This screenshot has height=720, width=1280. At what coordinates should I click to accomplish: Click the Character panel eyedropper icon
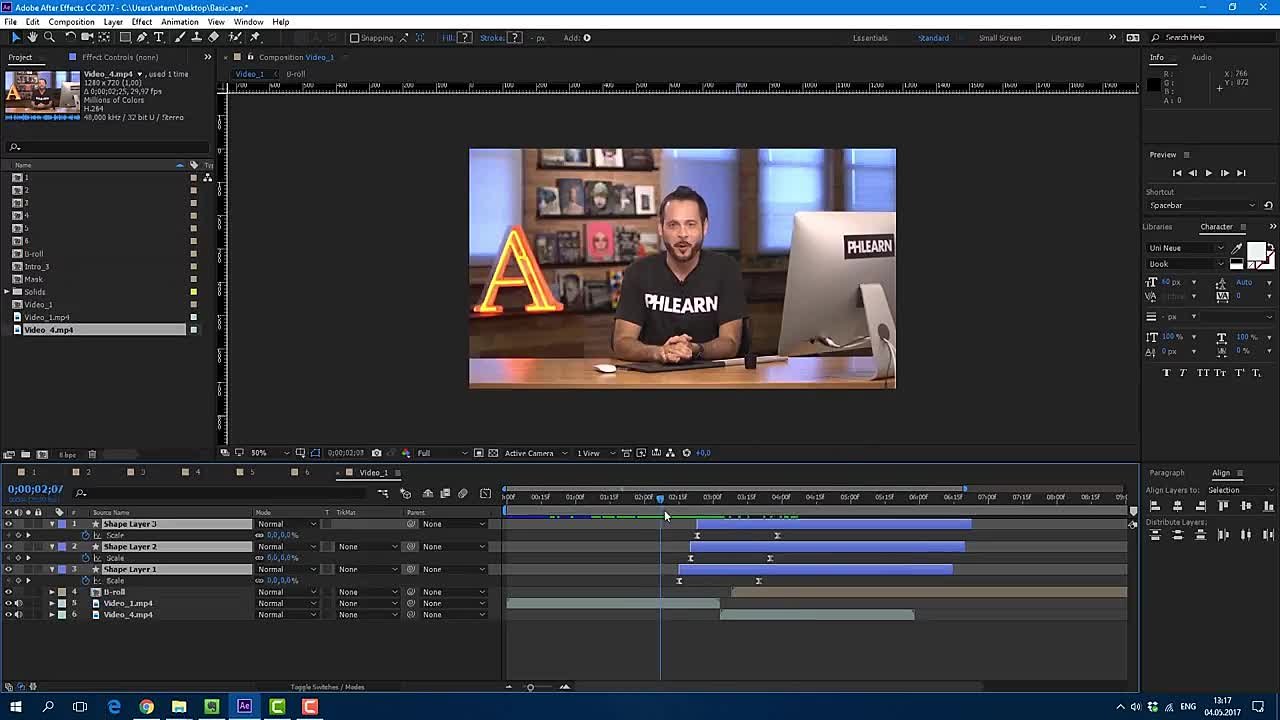point(1237,248)
